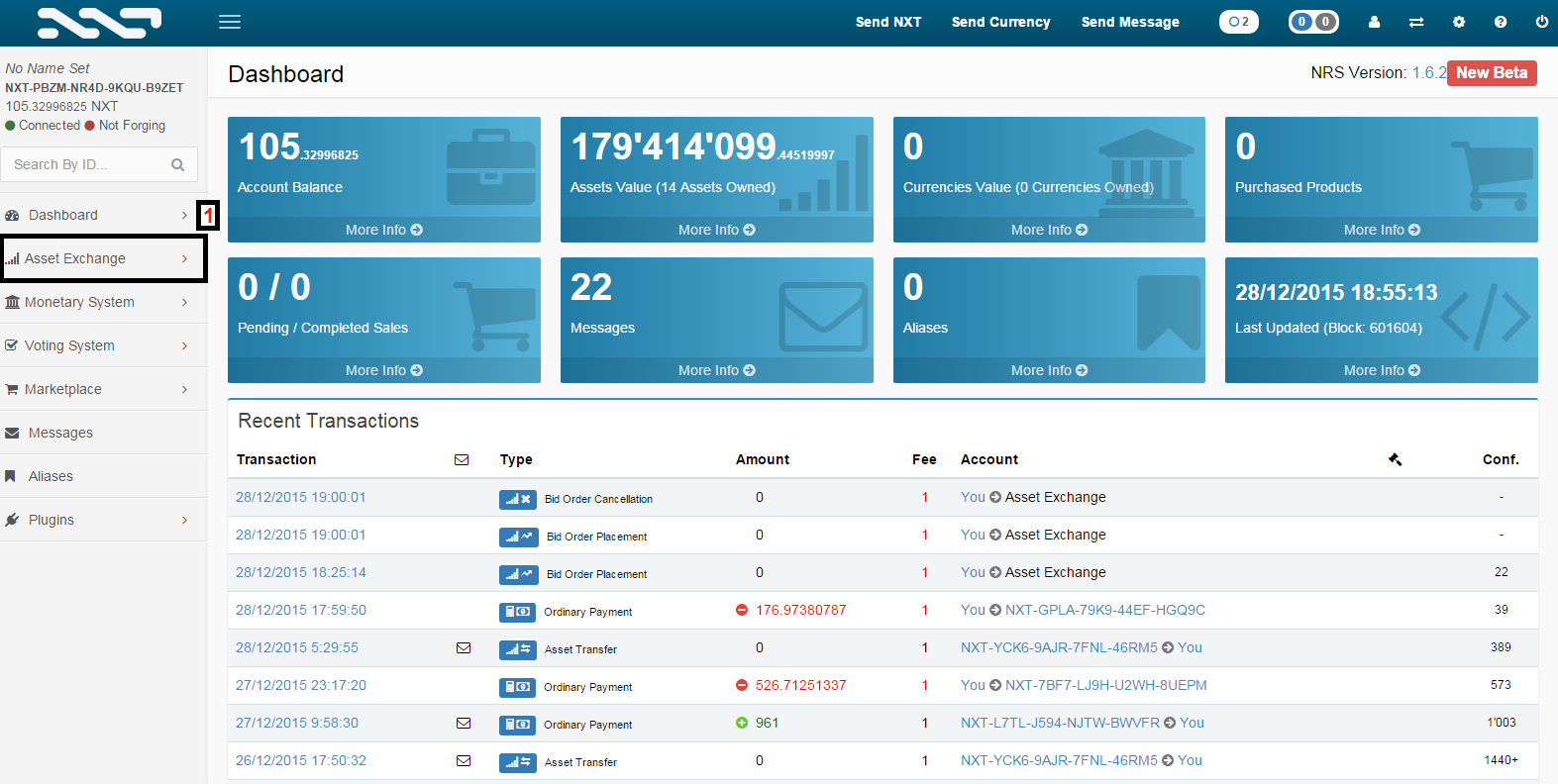This screenshot has height=784, width=1558.
Task: Click the search magnifier icon
Action: [178, 164]
